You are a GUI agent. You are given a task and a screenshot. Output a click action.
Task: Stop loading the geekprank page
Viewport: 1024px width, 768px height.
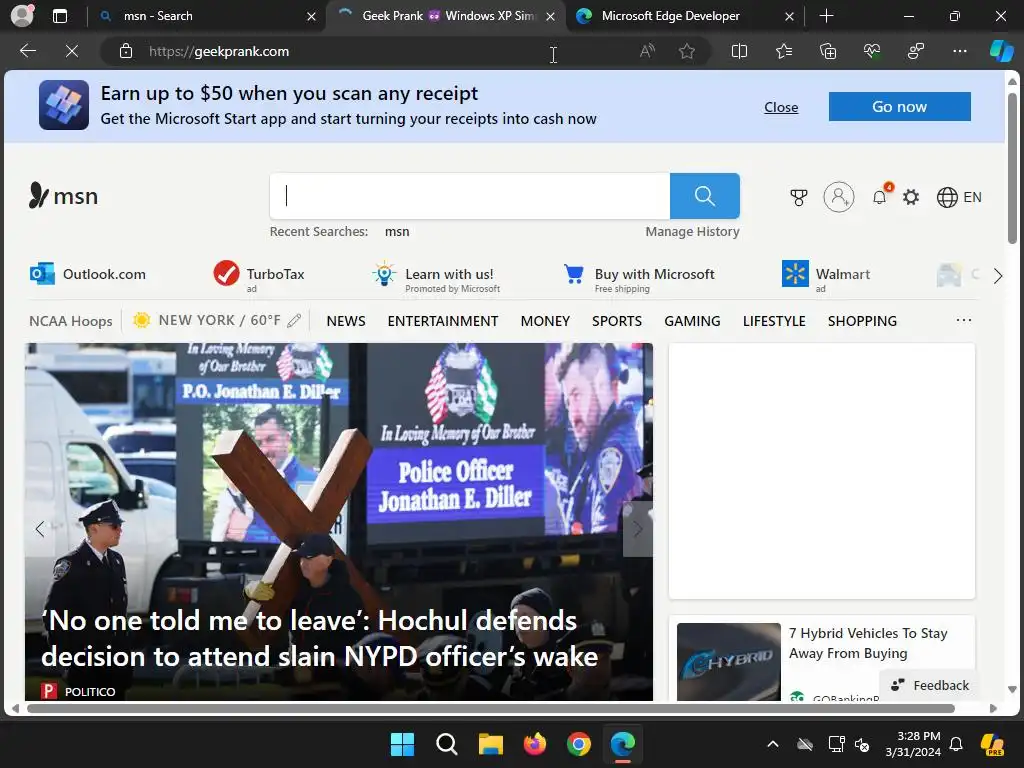click(72, 51)
